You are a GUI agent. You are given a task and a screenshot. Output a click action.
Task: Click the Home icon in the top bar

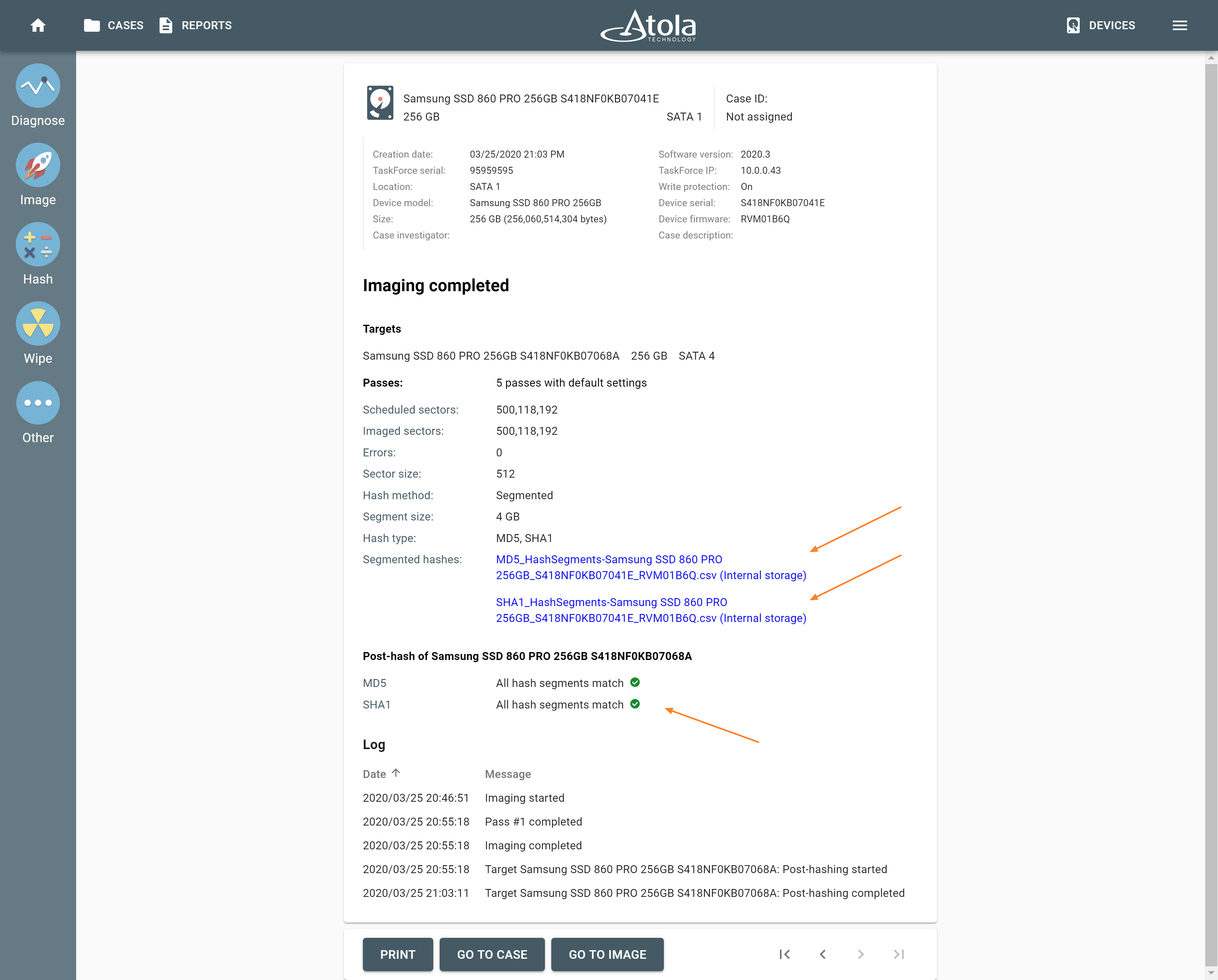(x=37, y=25)
